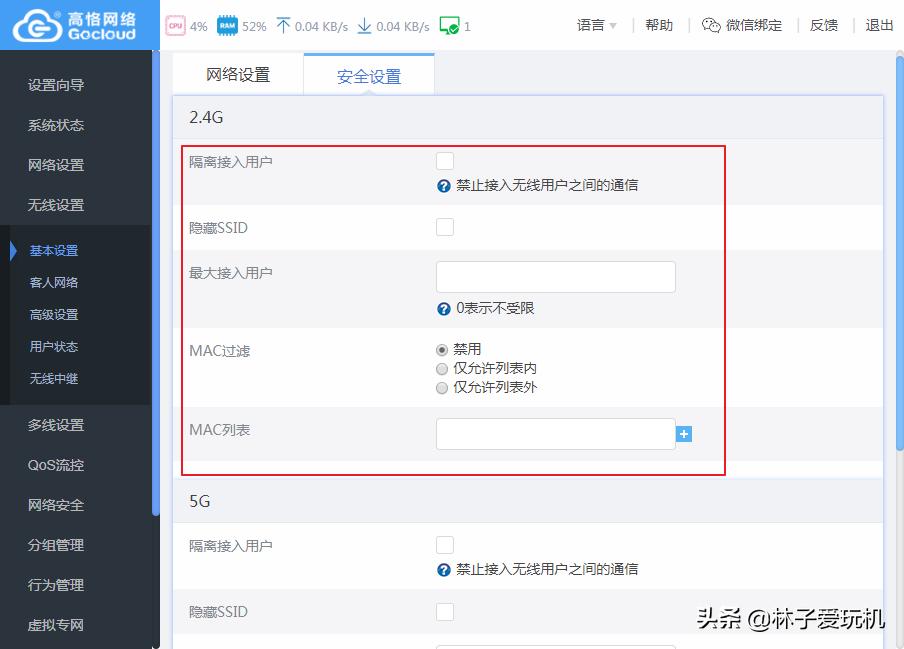Open QoS流控 in sidebar
904x649 pixels.
click(56, 465)
